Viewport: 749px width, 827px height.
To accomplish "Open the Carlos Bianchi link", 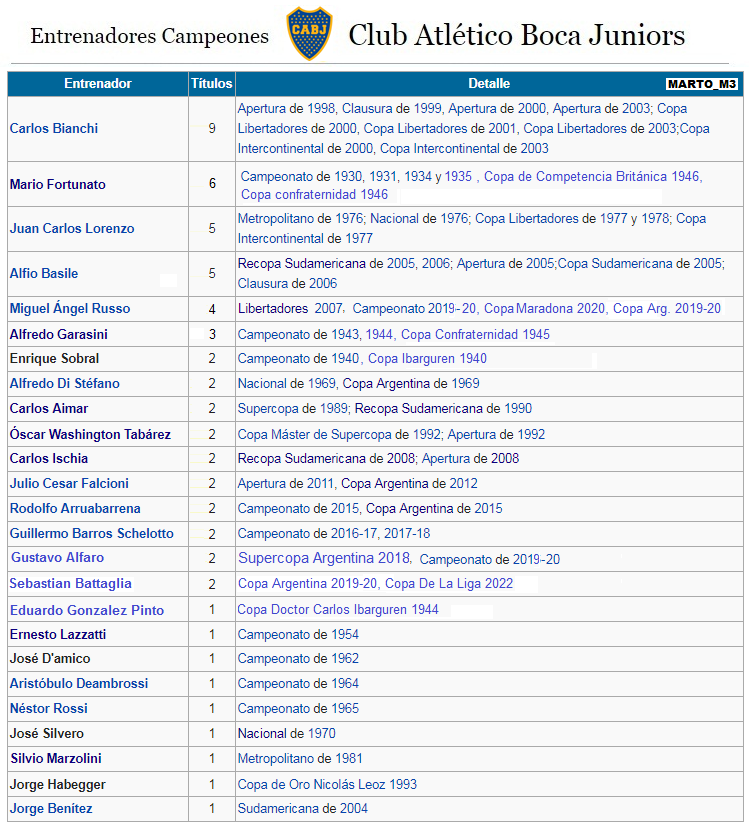I will (54, 128).
